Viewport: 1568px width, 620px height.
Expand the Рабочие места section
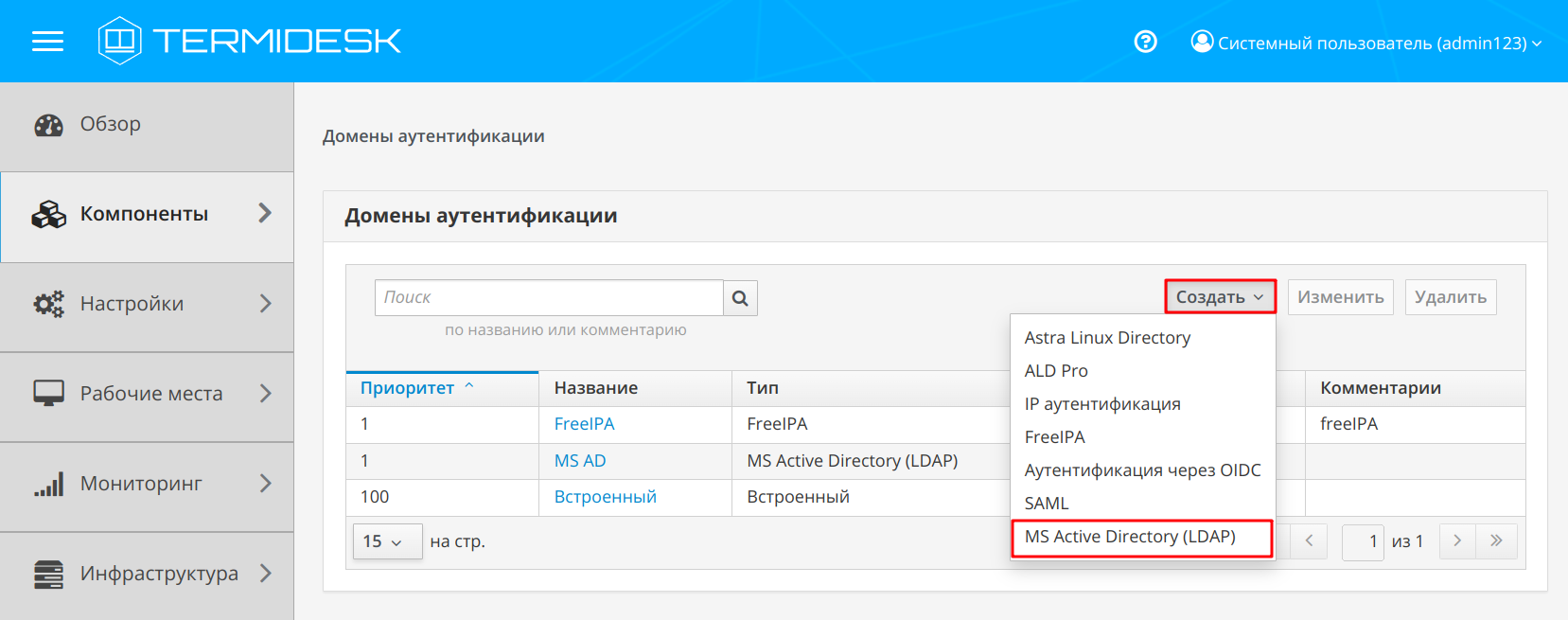[265, 394]
